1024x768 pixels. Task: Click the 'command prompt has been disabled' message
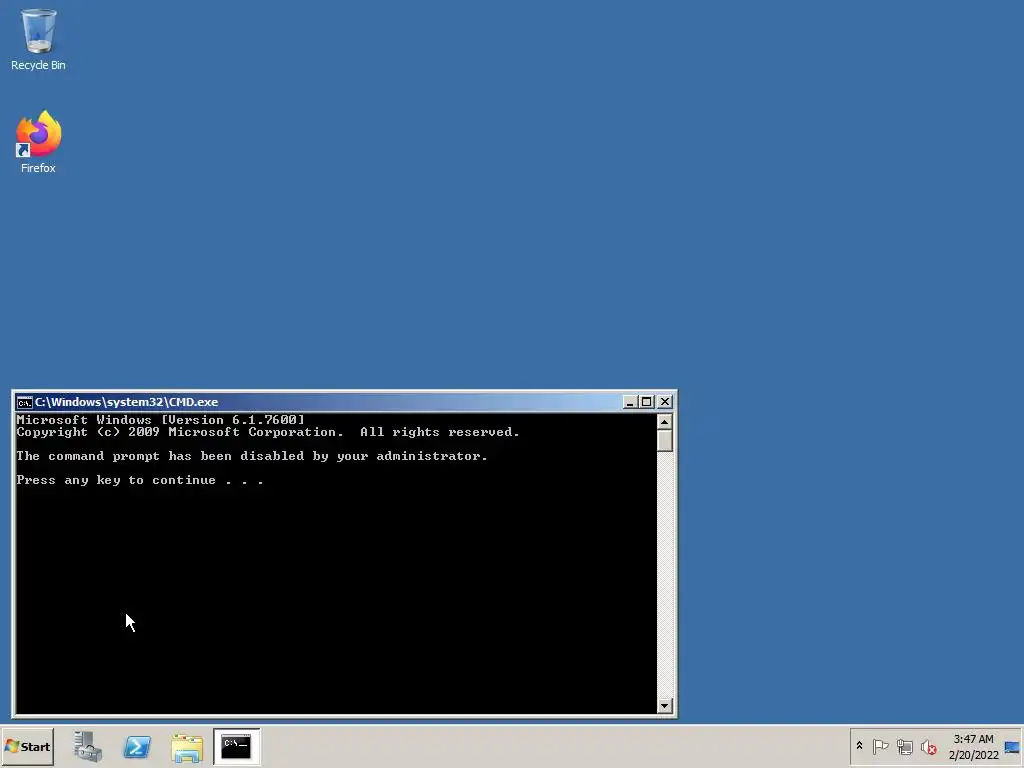tap(252, 456)
